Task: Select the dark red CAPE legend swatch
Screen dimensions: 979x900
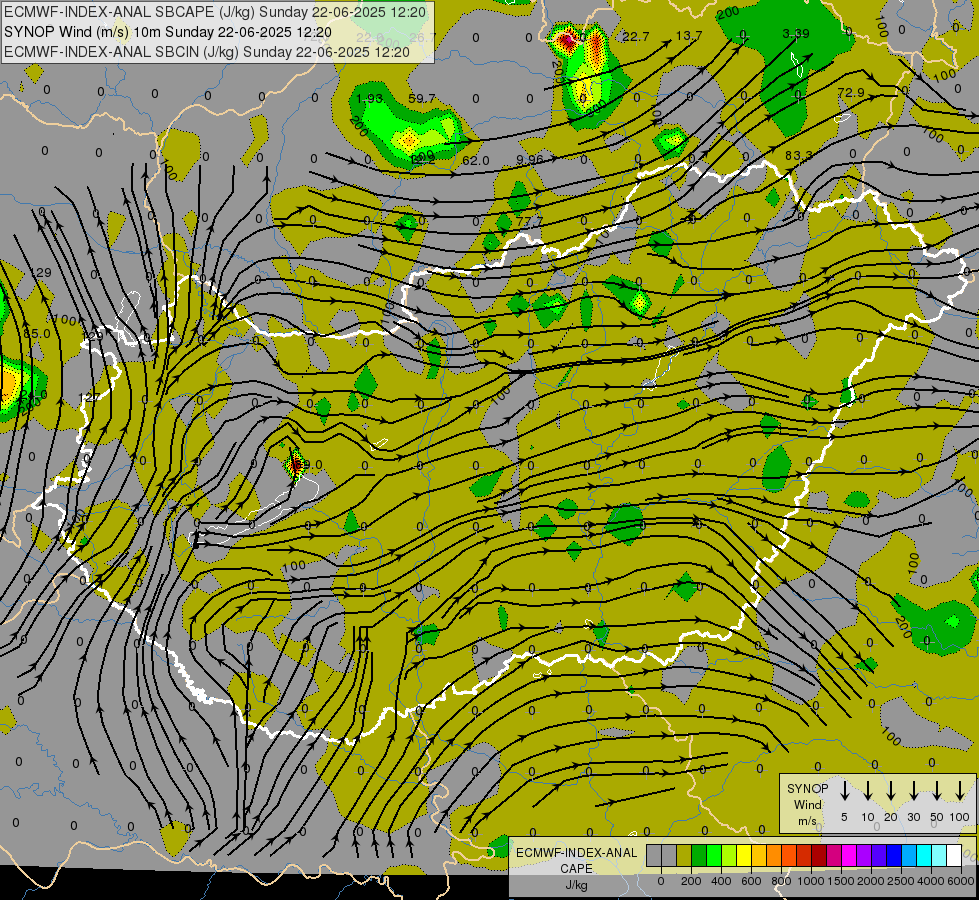Action: coord(819,856)
